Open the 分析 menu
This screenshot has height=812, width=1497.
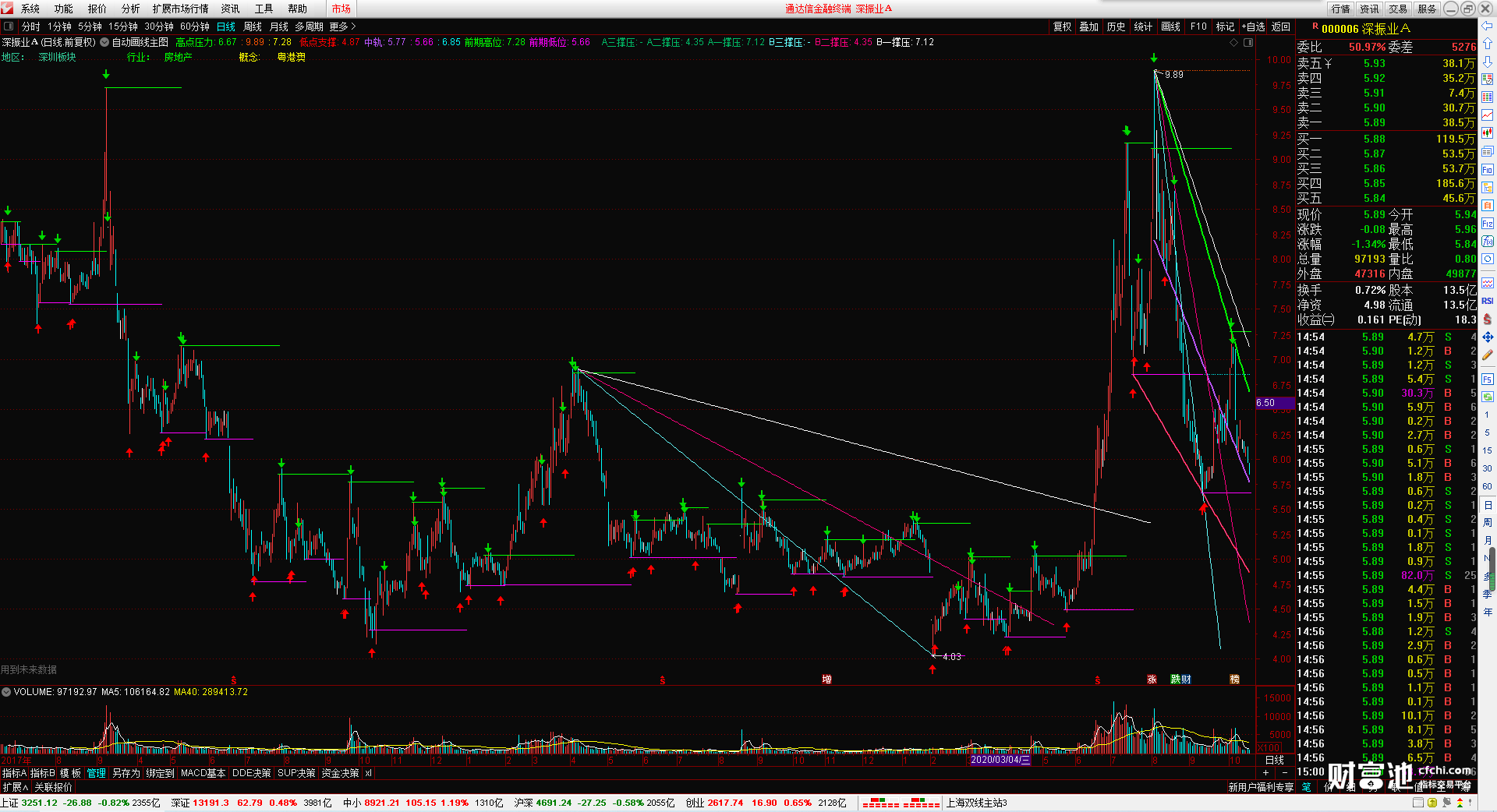click(x=131, y=9)
